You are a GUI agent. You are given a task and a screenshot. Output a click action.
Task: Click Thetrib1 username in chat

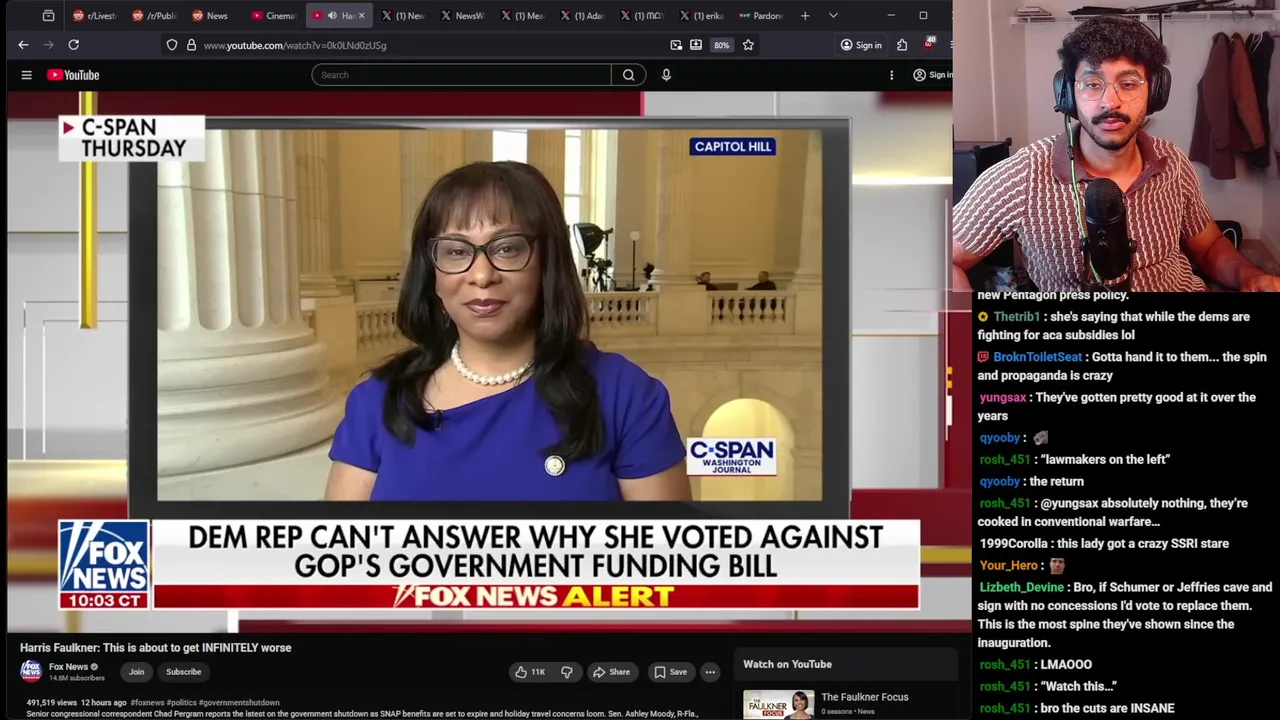tap(1016, 317)
